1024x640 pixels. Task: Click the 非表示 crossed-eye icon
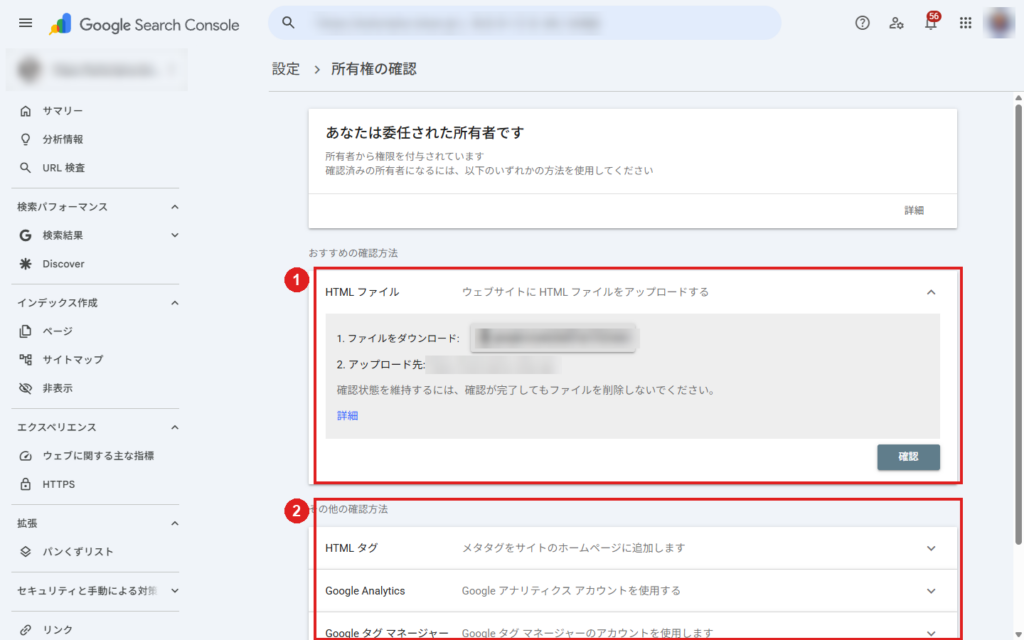25,388
